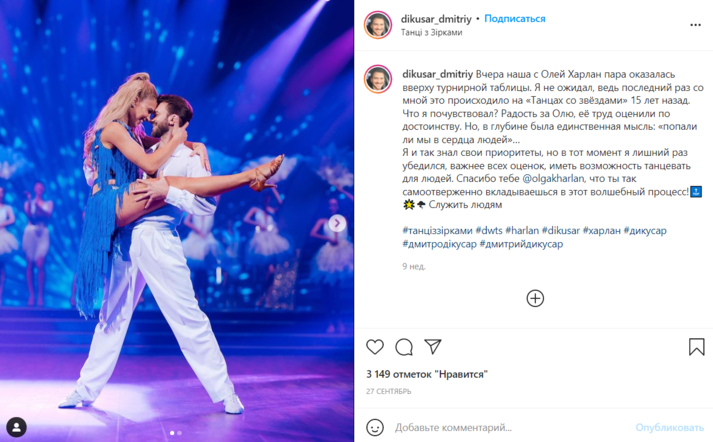Click the Опубликовать post button
The width and height of the screenshot is (713, 442).
coord(669,427)
